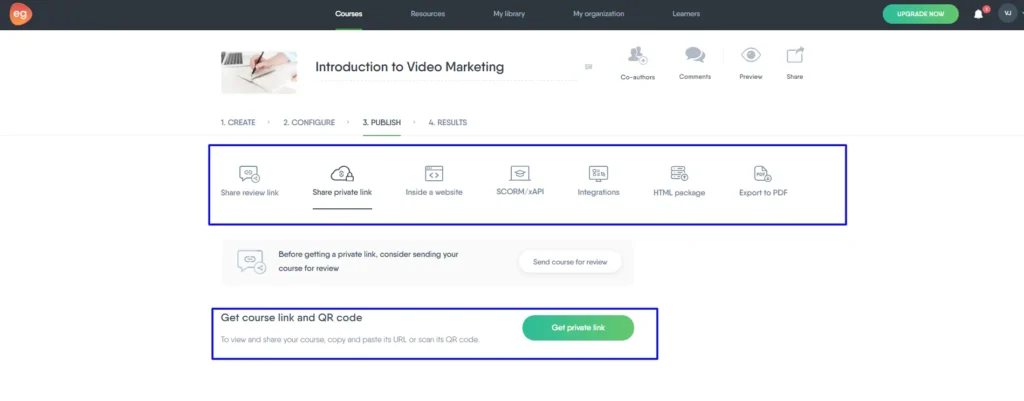1024x401 pixels.
Task: Click the Share arrow icon
Action: [794, 56]
